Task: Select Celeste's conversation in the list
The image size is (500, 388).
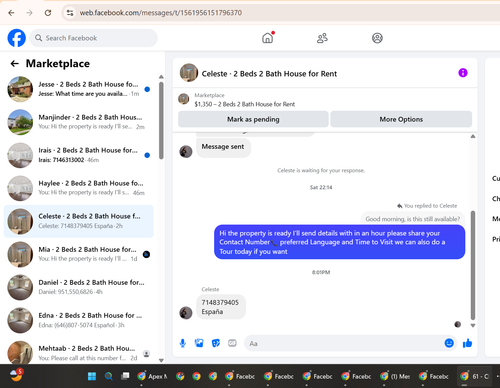Action: 79,221
